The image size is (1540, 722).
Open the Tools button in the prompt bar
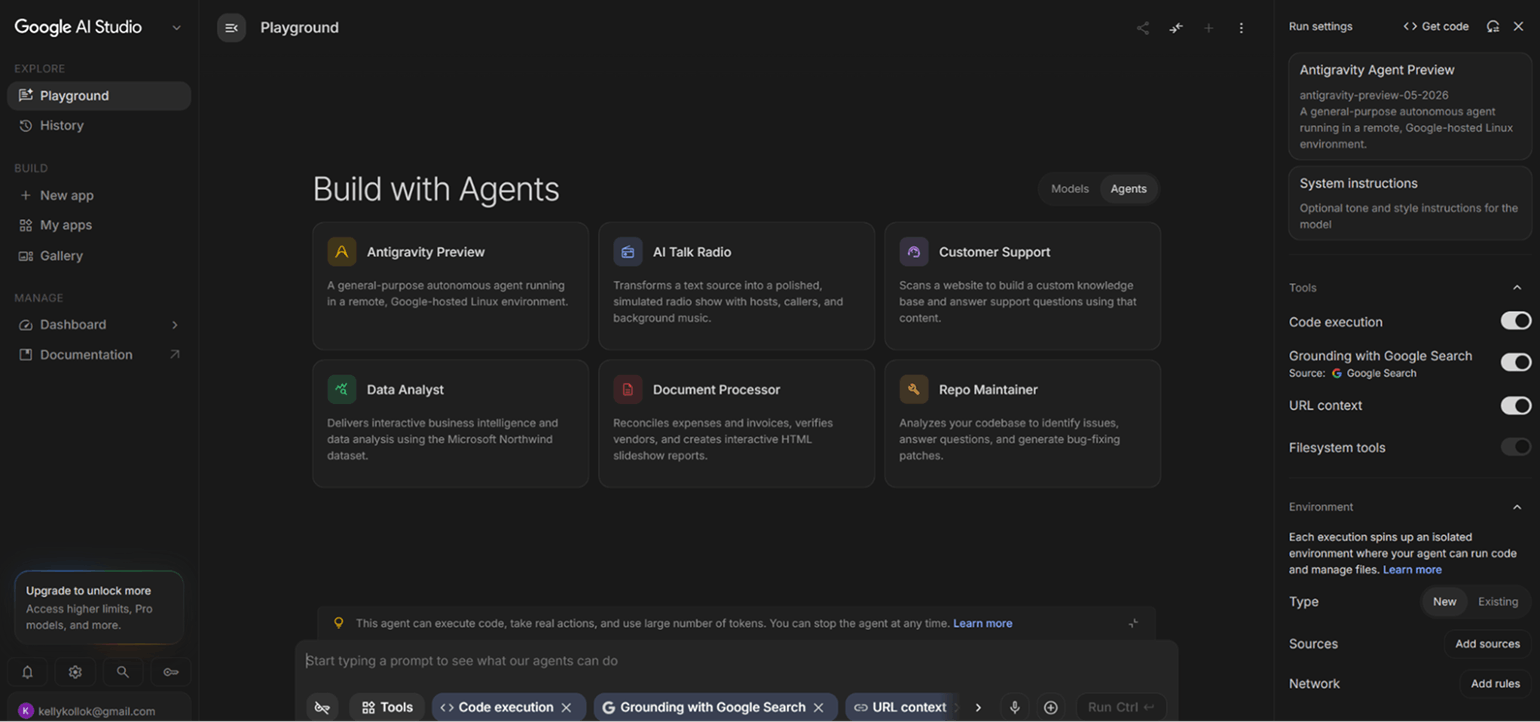(x=387, y=707)
